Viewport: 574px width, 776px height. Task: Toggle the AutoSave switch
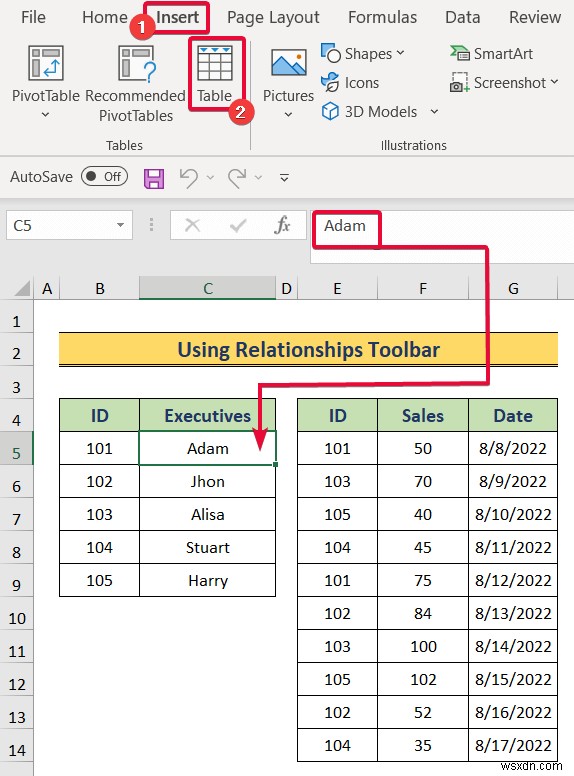click(104, 176)
